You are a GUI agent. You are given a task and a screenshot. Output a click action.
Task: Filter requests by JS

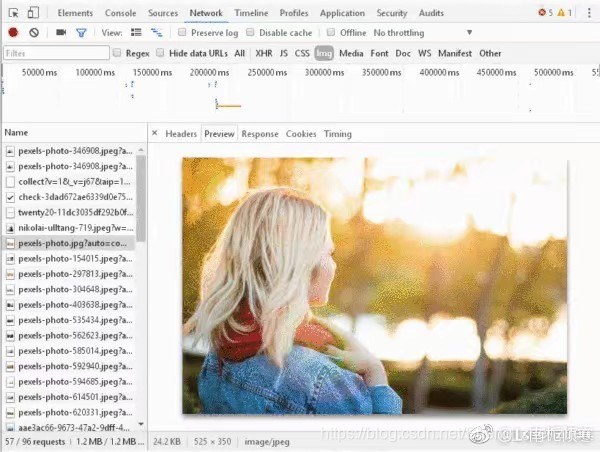pyautogui.click(x=284, y=53)
